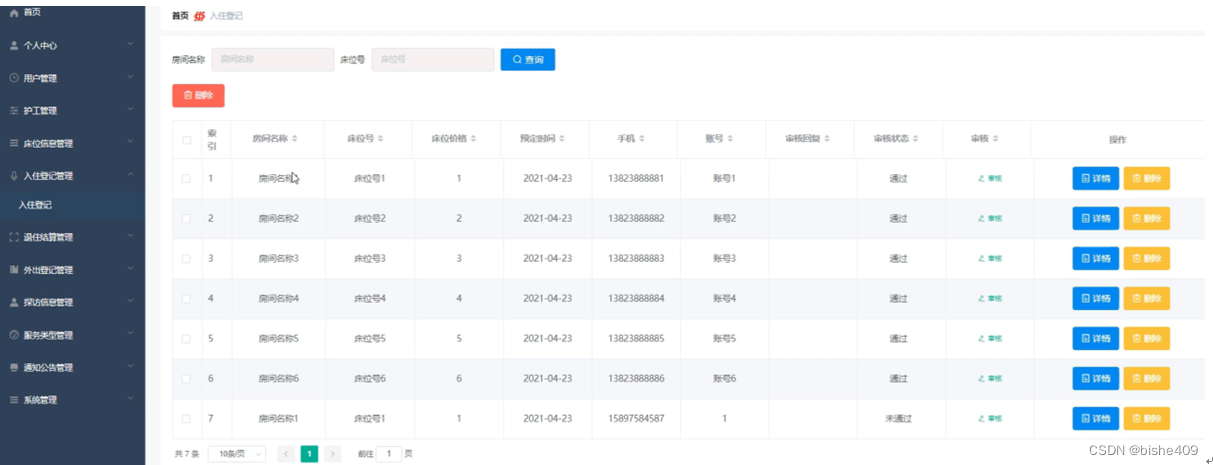Go to the next page arrow
This screenshot has height=465, width=1213.
(333, 453)
